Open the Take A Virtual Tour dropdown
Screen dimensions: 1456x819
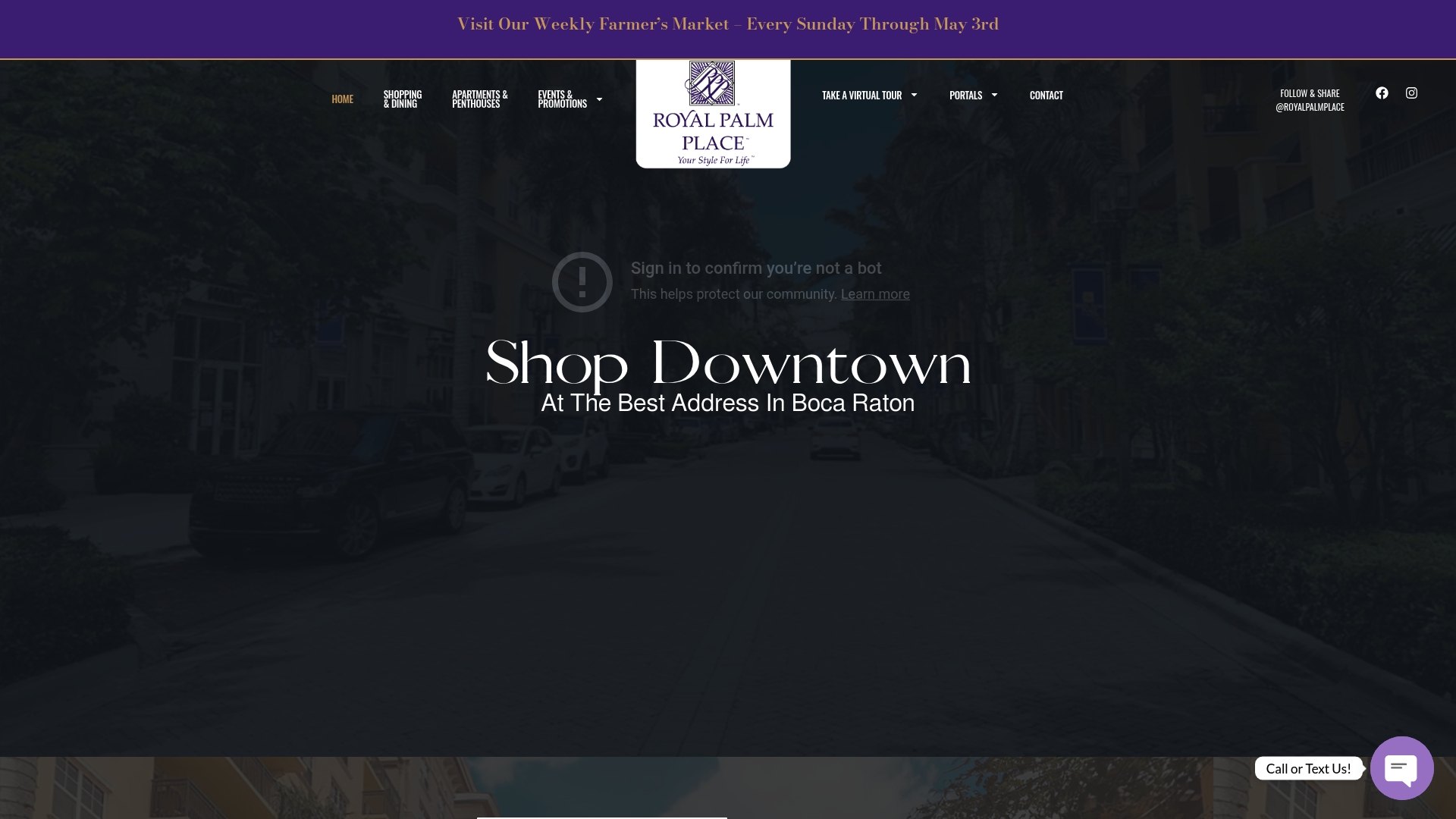click(x=861, y=95)
